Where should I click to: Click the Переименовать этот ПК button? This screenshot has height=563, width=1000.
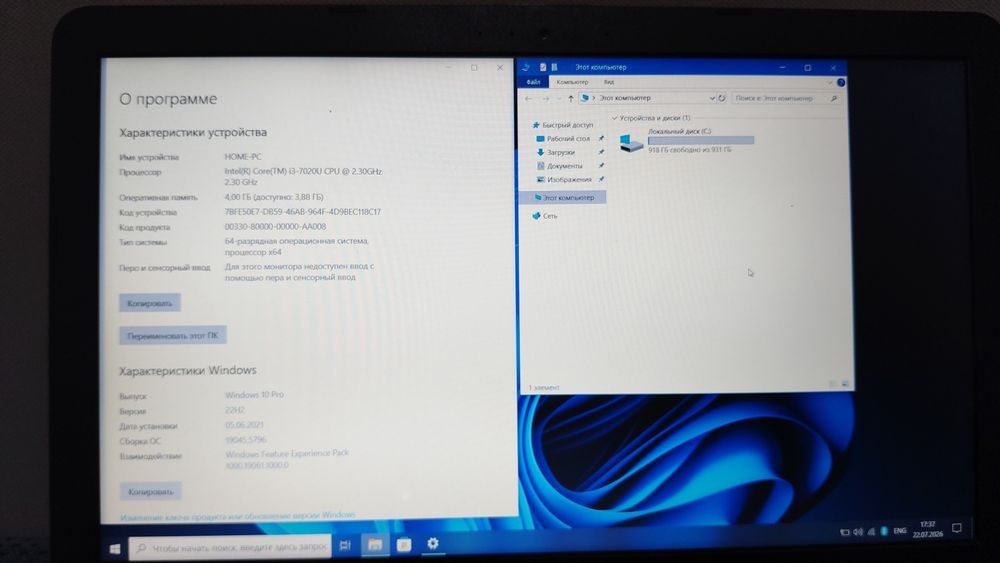point(172,335)
